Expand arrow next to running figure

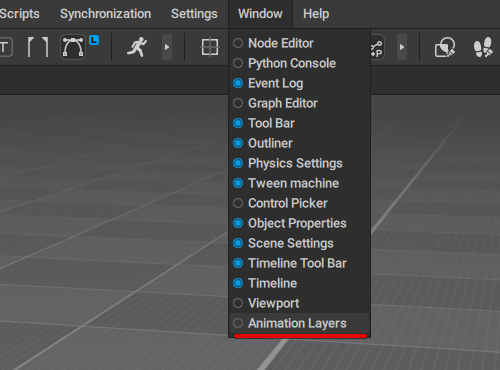pos(167,47)
